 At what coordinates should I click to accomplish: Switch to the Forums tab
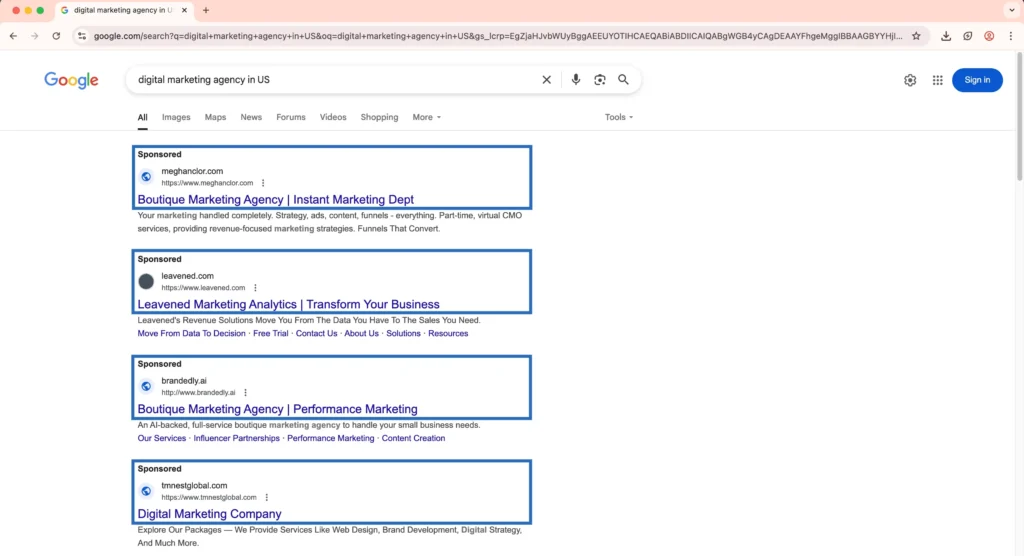click(x=291, y=118)
